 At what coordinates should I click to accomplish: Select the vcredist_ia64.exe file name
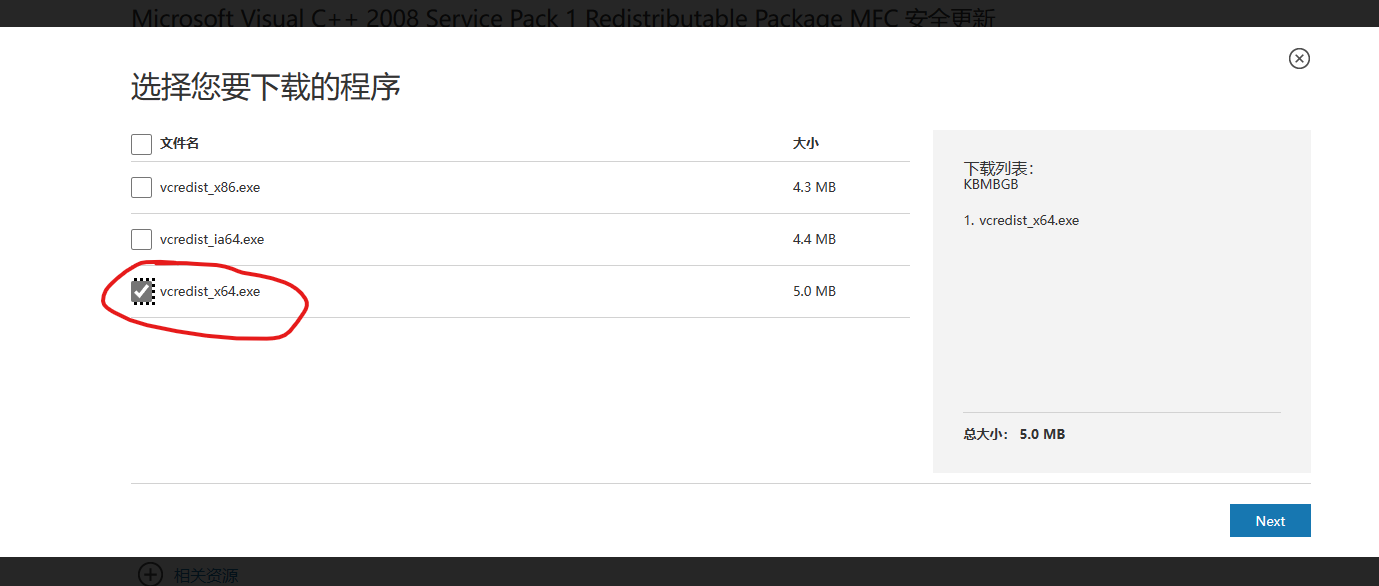point(212,239)
